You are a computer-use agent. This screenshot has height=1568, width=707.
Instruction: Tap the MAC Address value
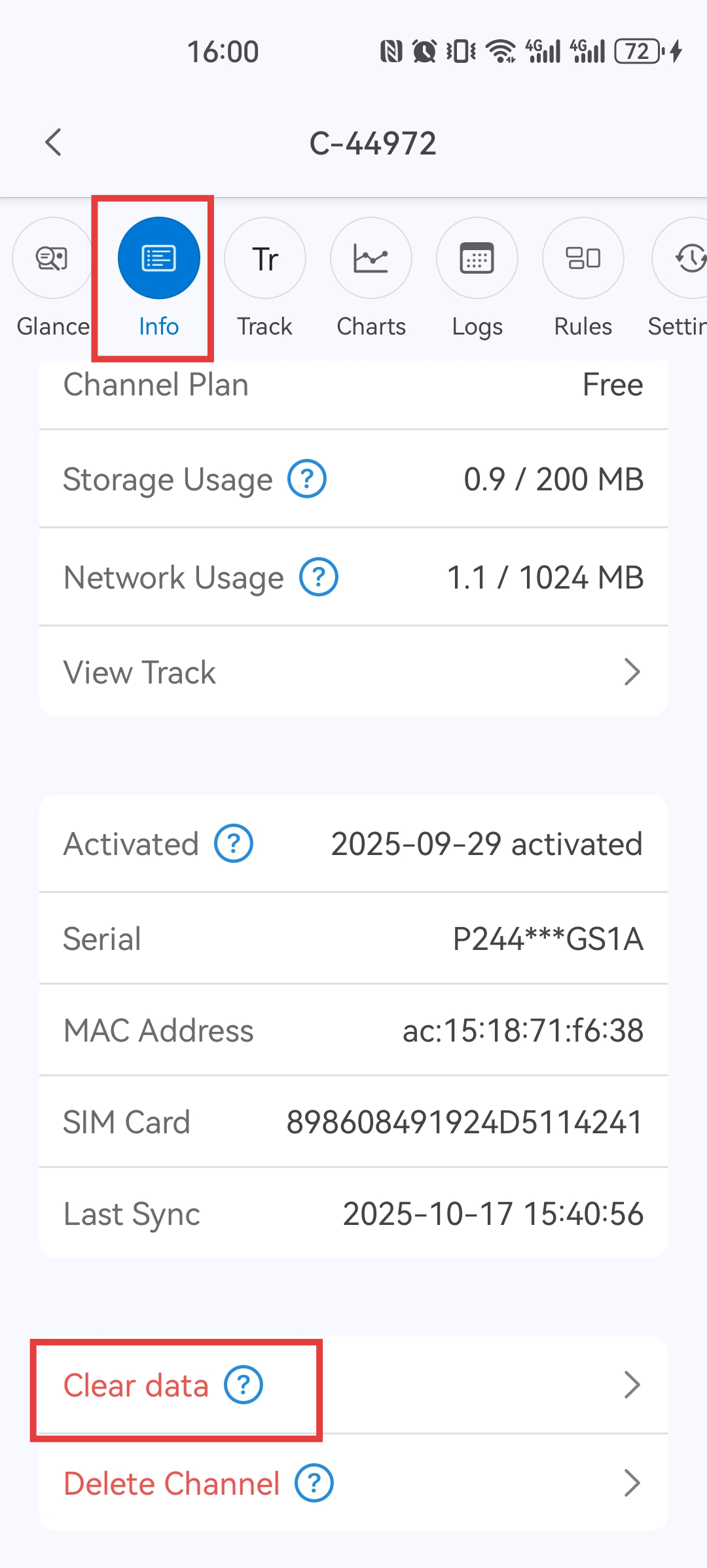[522, 1030]
